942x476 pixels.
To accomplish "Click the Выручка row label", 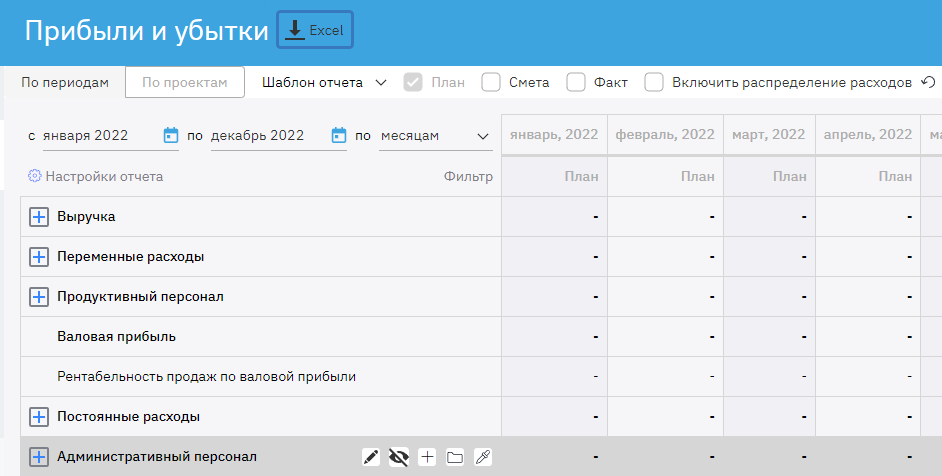I will 86,216.
